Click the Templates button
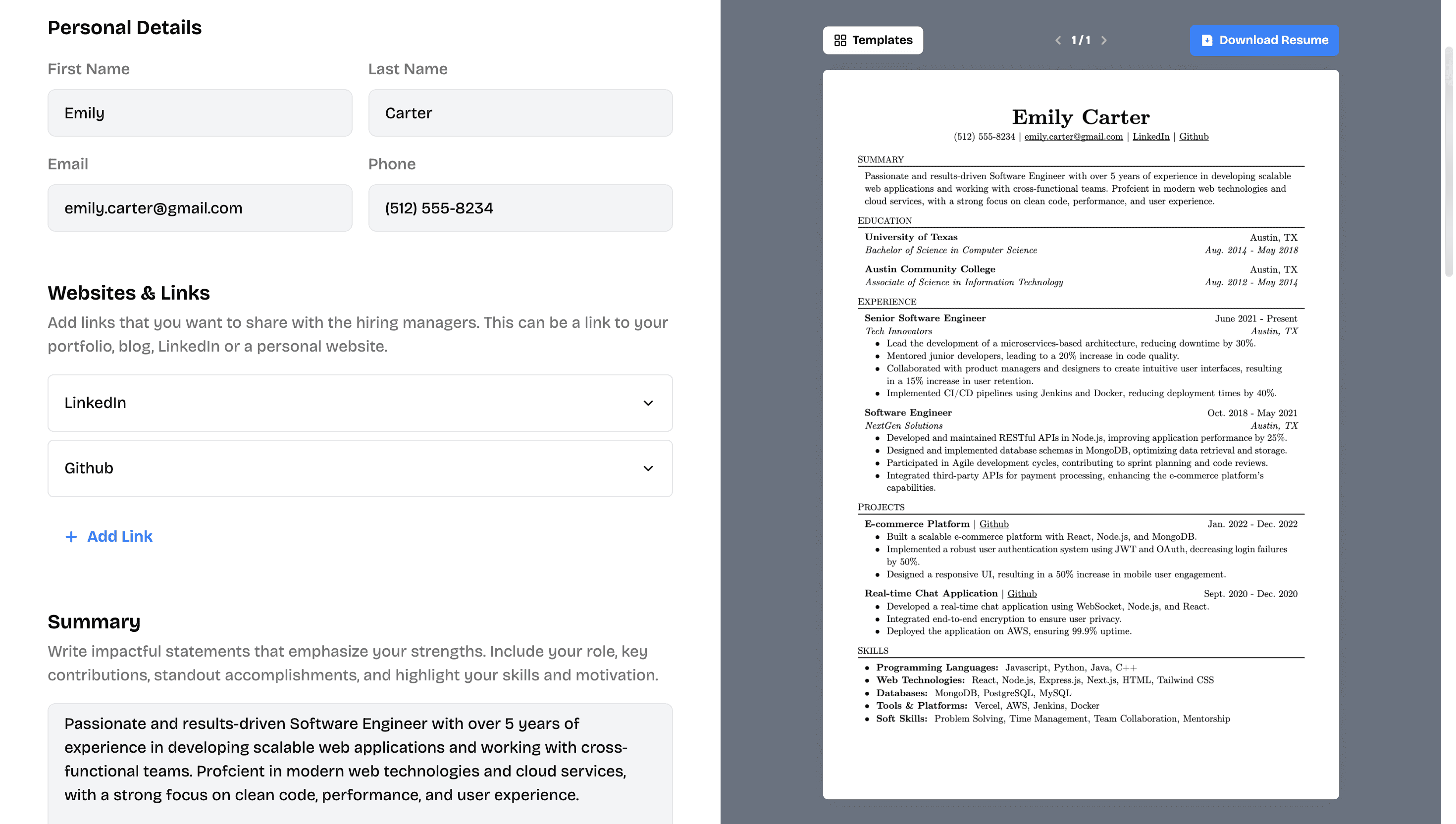This screenshot has height=824, width=1456. tap(872, 40)
